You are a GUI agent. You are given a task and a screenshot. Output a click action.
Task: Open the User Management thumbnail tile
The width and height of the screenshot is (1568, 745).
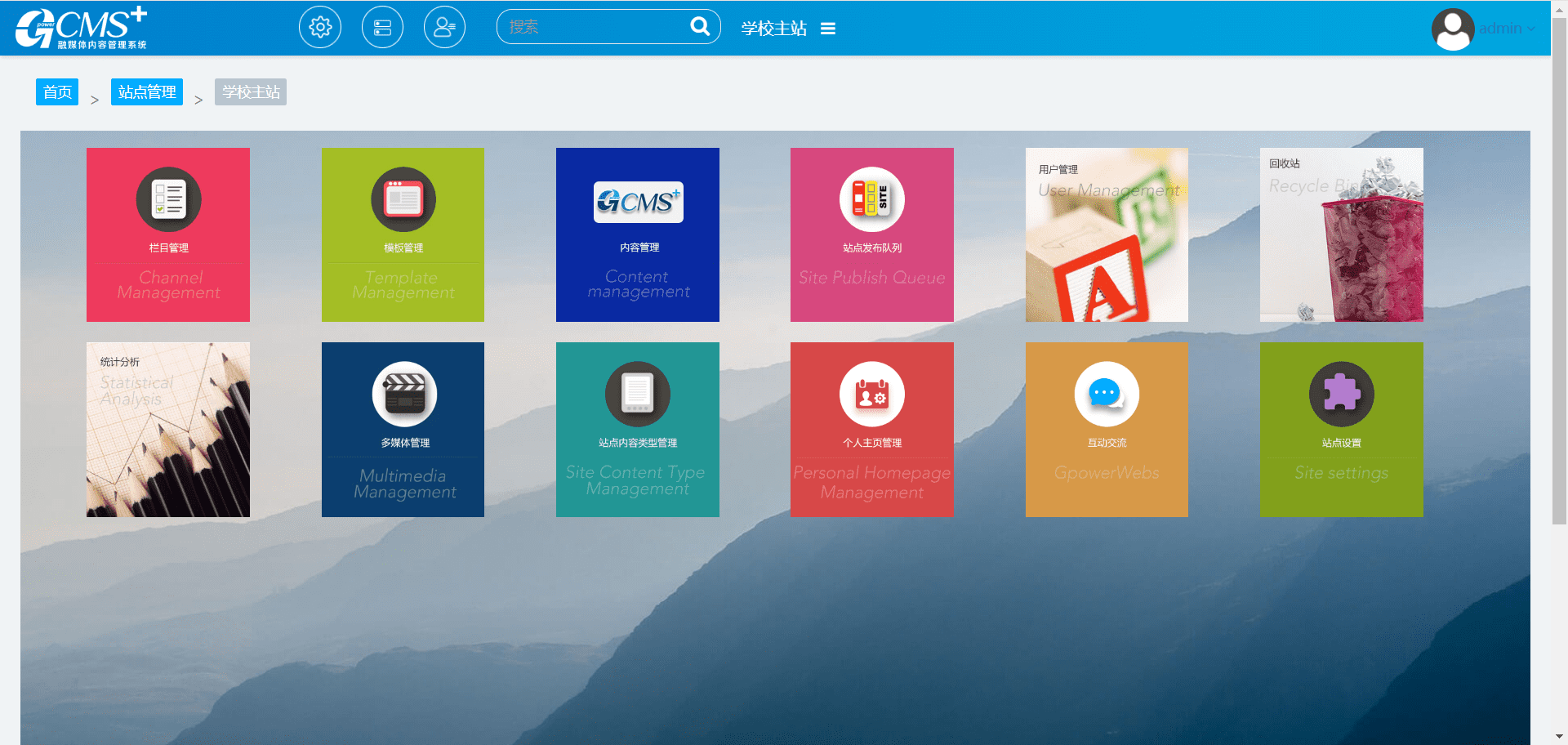[1107, 234]
